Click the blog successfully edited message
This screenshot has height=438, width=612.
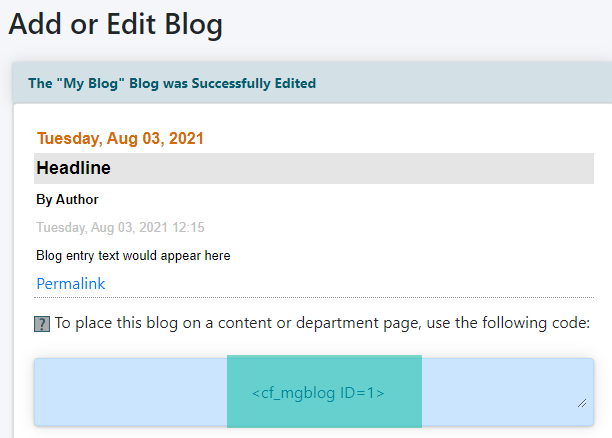click(x=172, y=83)
